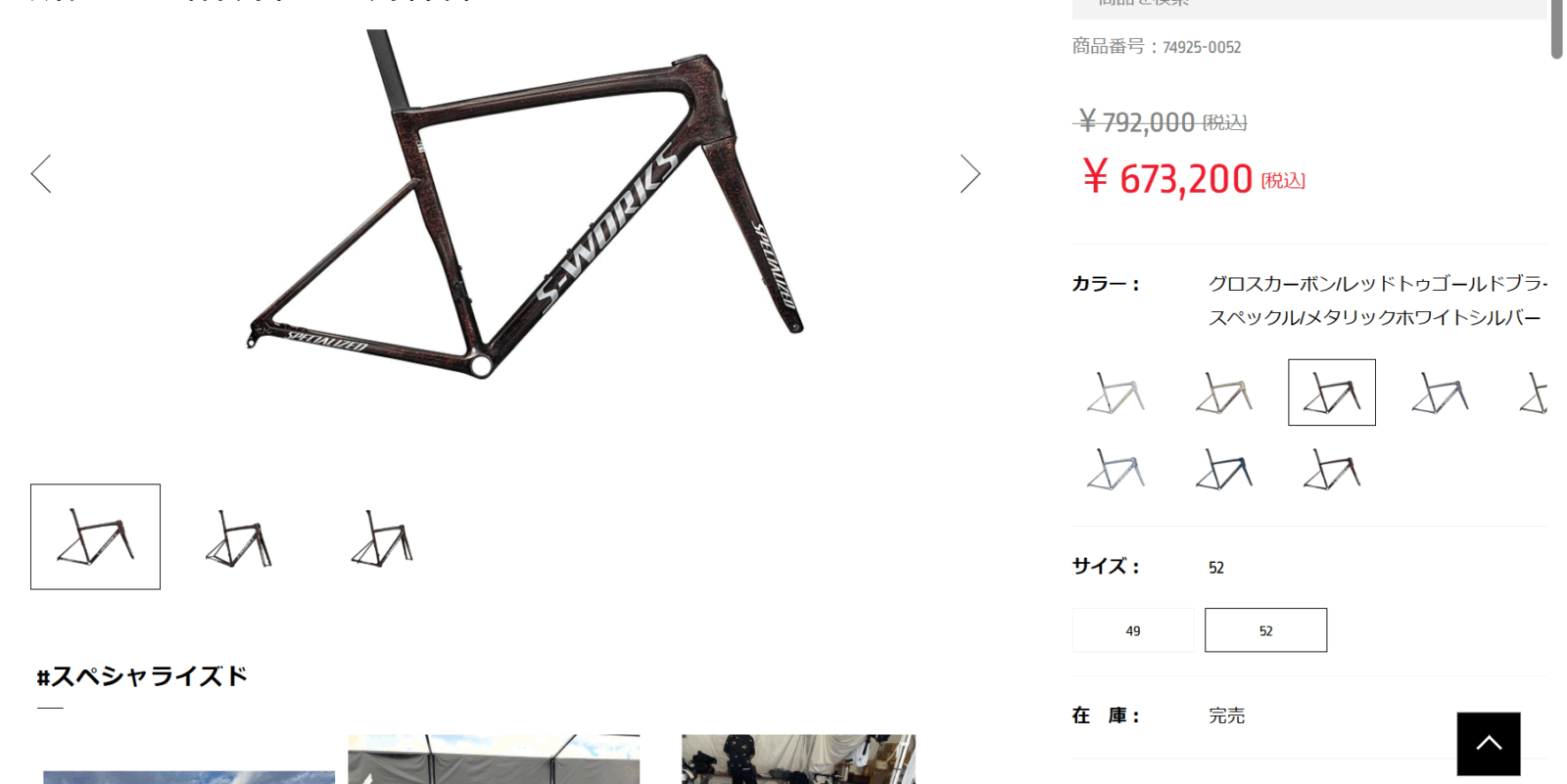The image size is (1567, 784).
Task: Choose the dark blue frame variant in bottom row
Action: [1223, 469]
